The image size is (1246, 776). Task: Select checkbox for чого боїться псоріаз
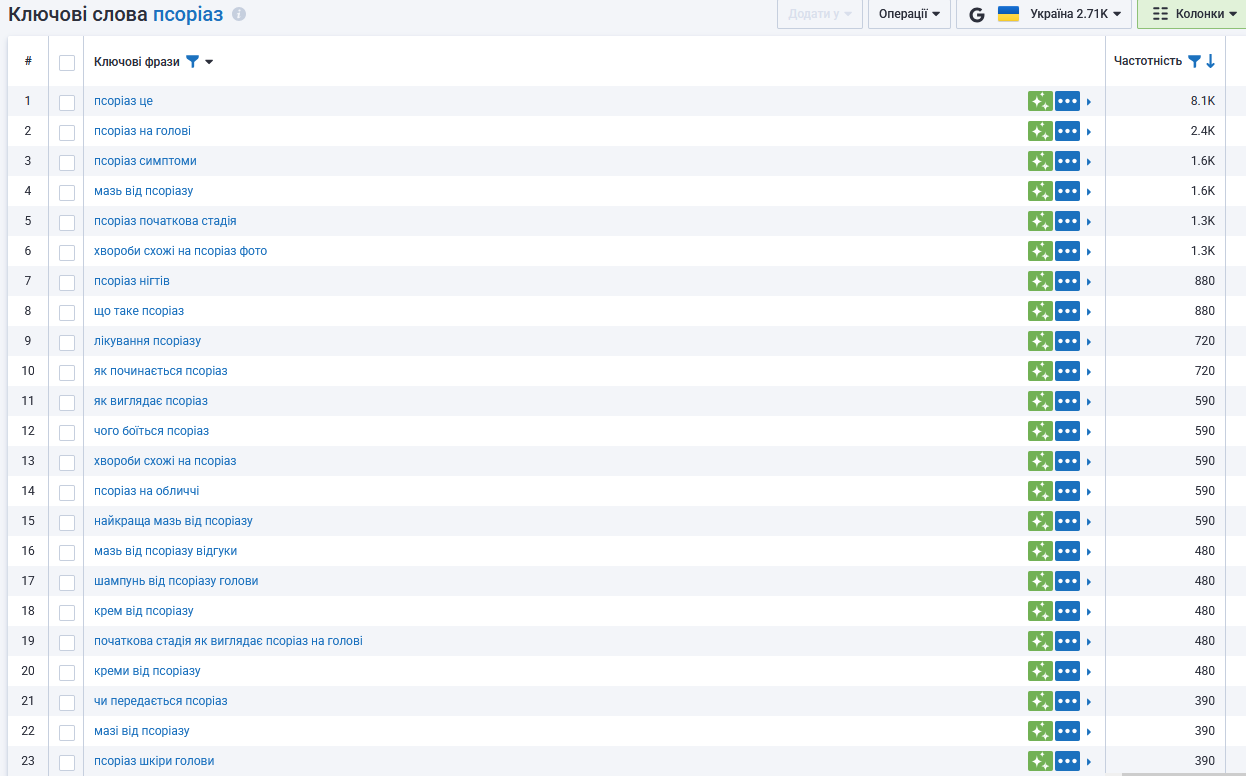[67, 432]
